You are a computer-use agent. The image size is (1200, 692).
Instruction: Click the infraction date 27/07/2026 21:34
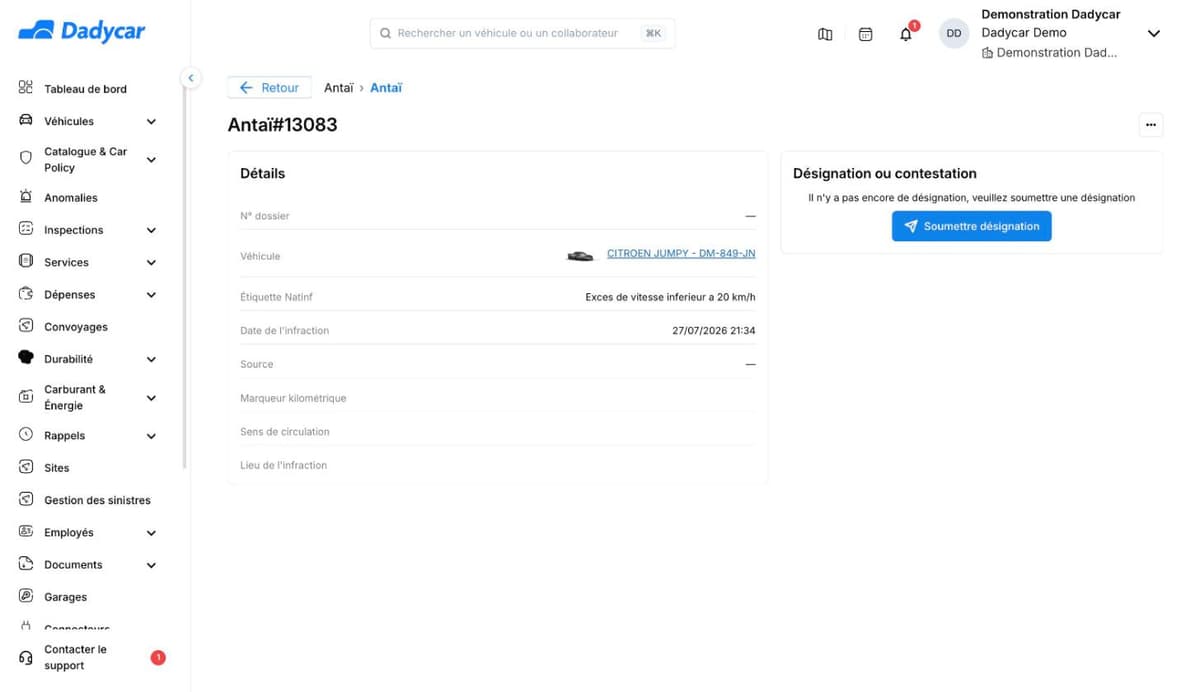[714, 331]
